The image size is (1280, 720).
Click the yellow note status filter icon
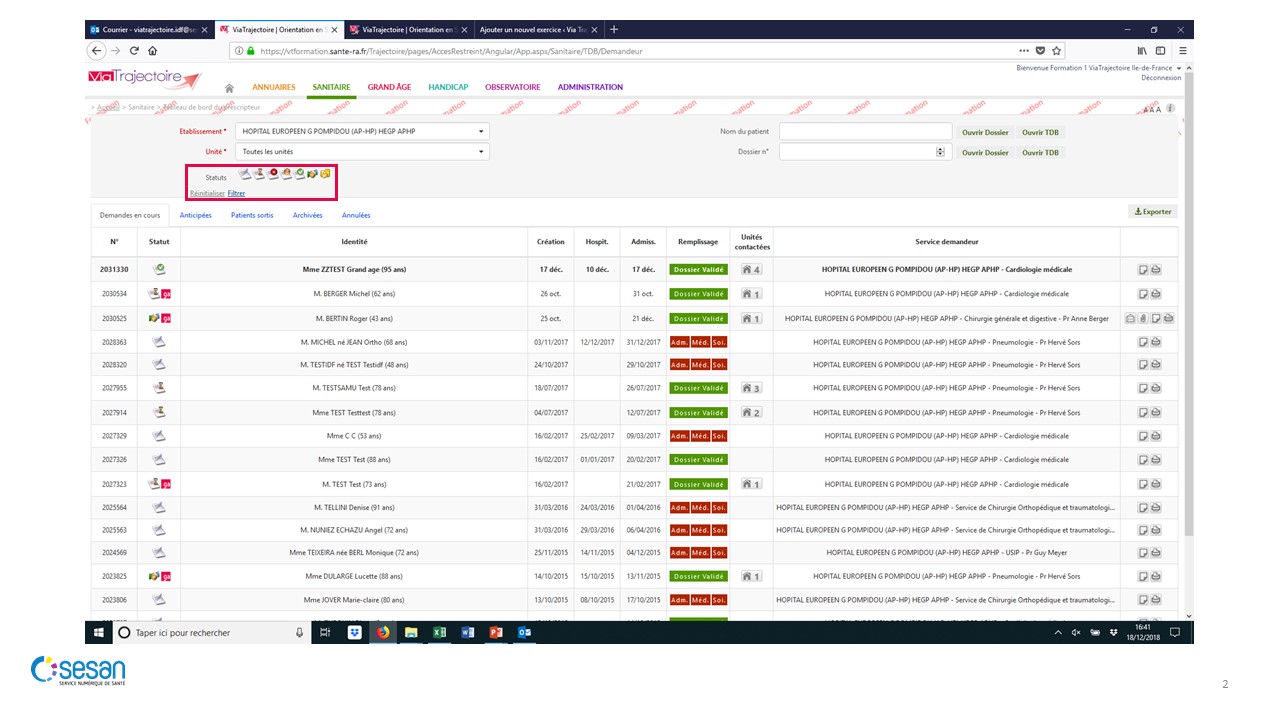point(325,174)
